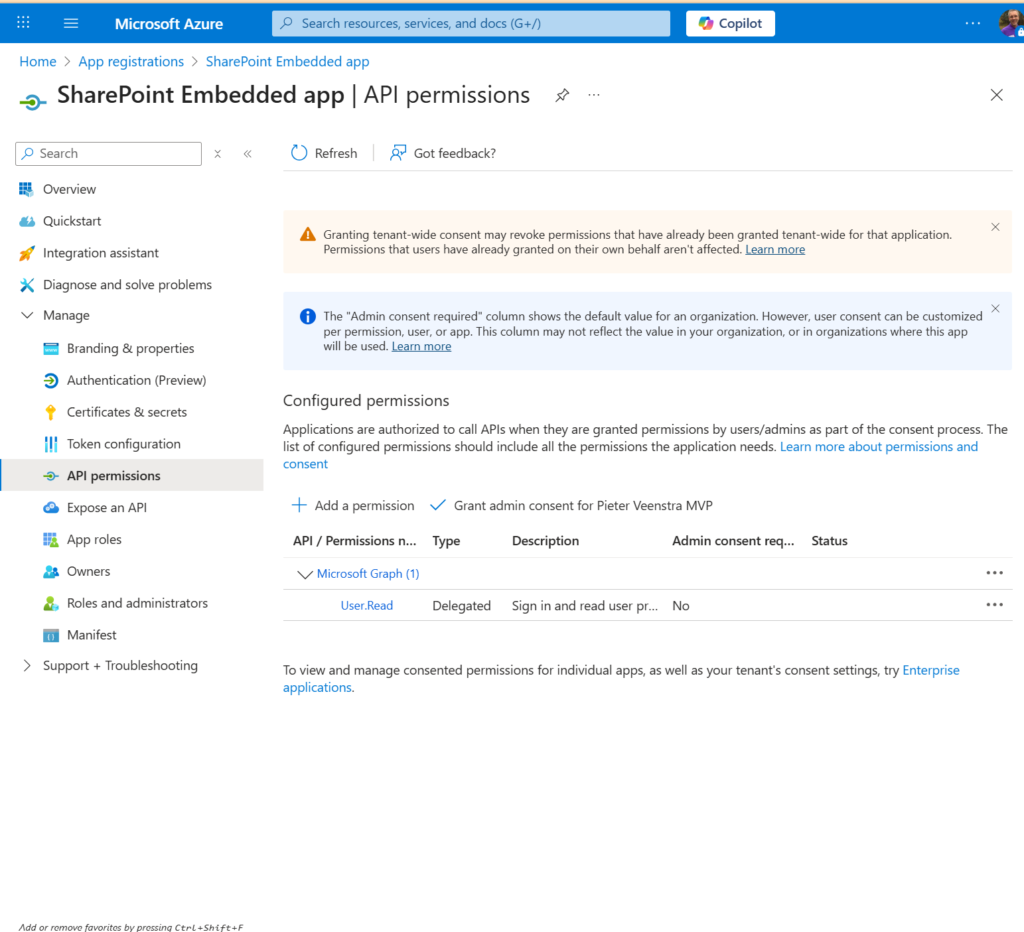
Task: Dismiss the Admin consent info banner
Action: pyautogui.click(x=995, y=309)
